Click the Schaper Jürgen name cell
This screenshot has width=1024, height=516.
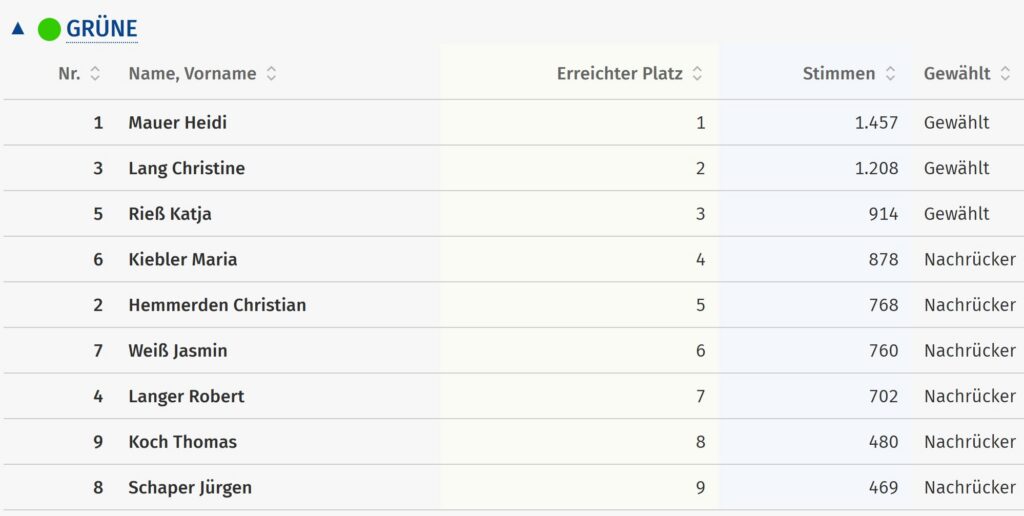coord(190,488)
